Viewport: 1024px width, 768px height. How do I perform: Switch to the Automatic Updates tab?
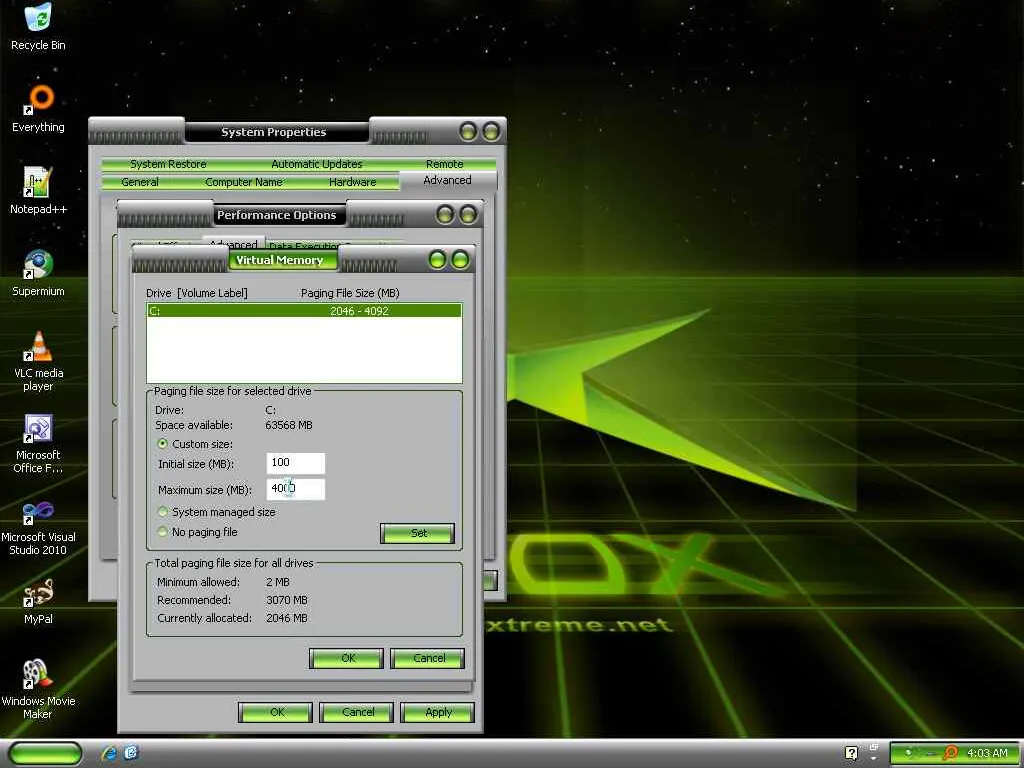click(x=317, y=164)
